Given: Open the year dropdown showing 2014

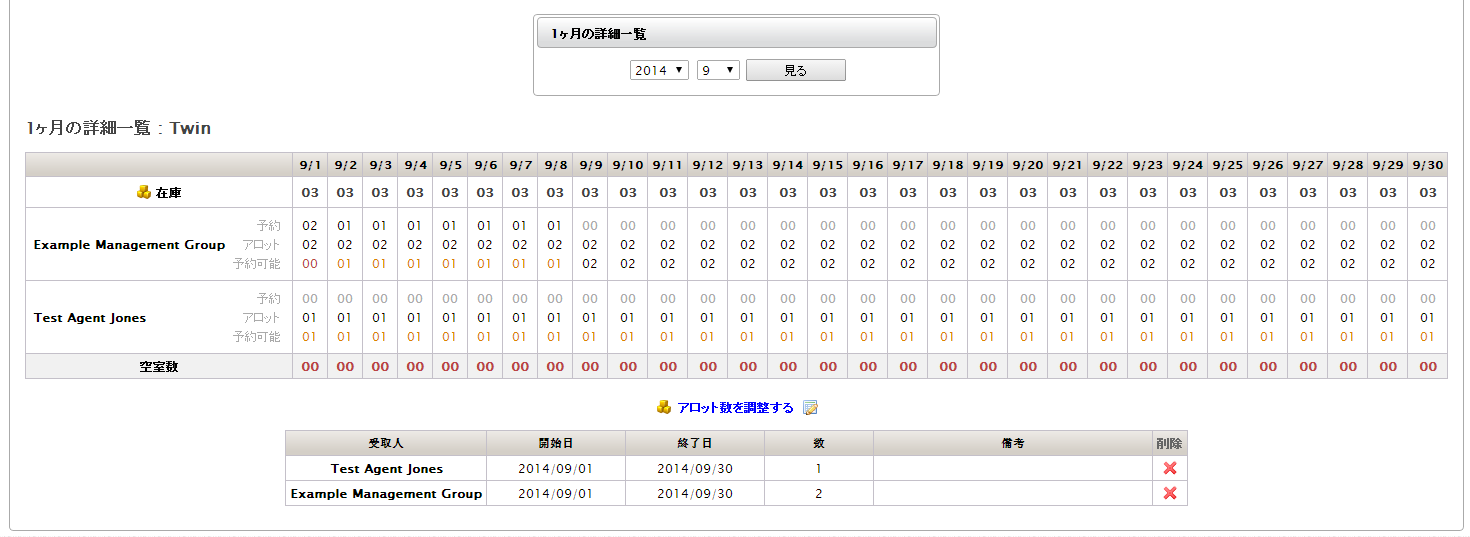Looking at the screenshot, I should pyautogui.click(x=659, y=70).
